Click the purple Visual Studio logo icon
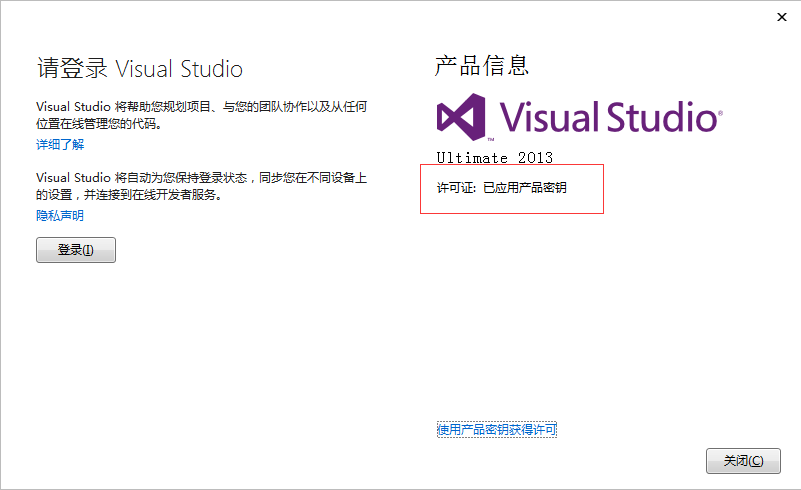 (461, 117)
